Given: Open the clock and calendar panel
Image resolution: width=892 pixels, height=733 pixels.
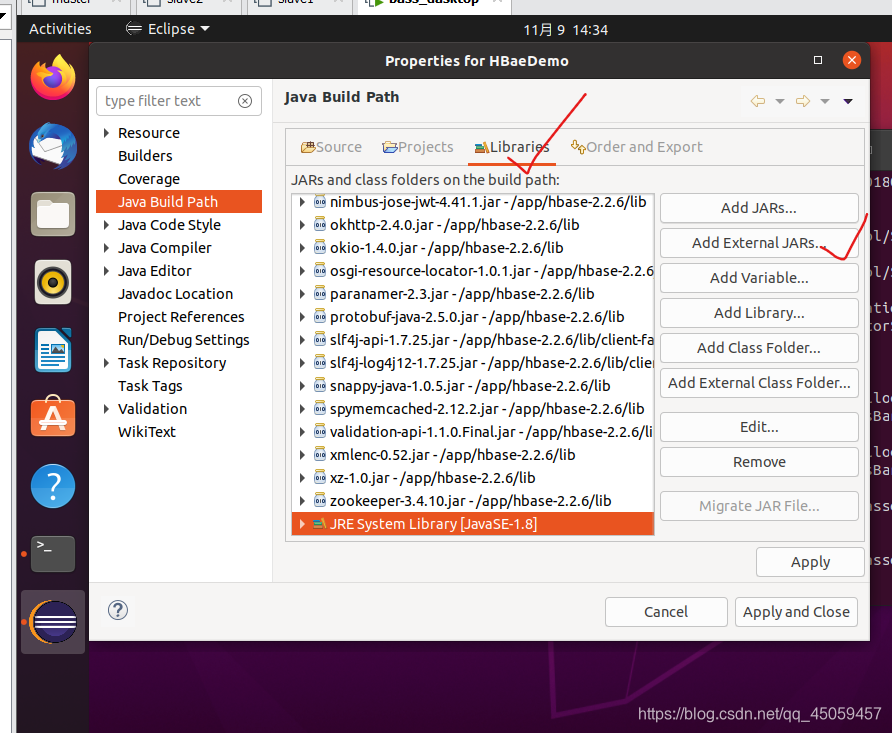Looking at the screenshot, I should [565, 30].
